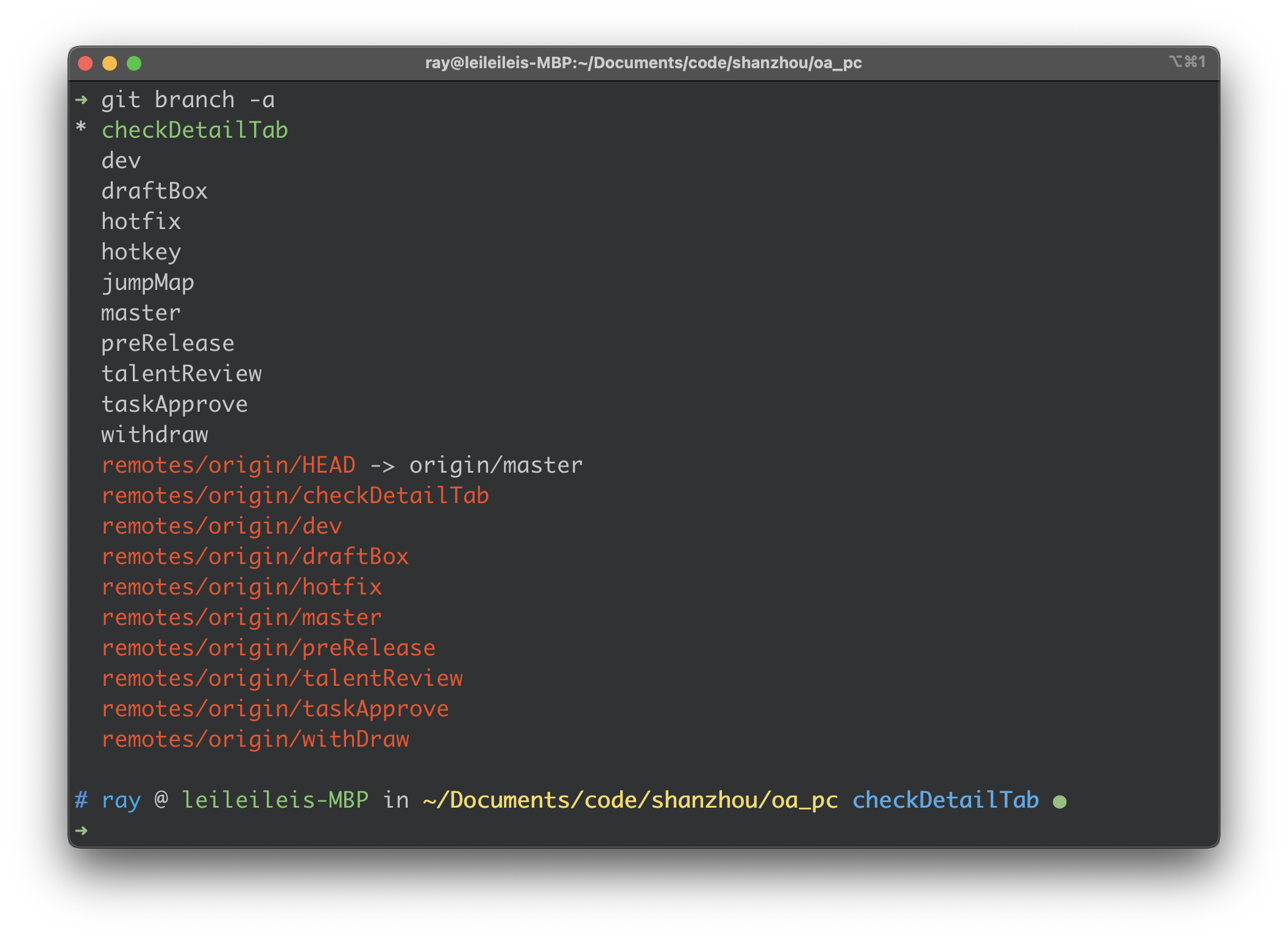
Task: Click the 'jumpMap' branch line
Action: point(147,283)
